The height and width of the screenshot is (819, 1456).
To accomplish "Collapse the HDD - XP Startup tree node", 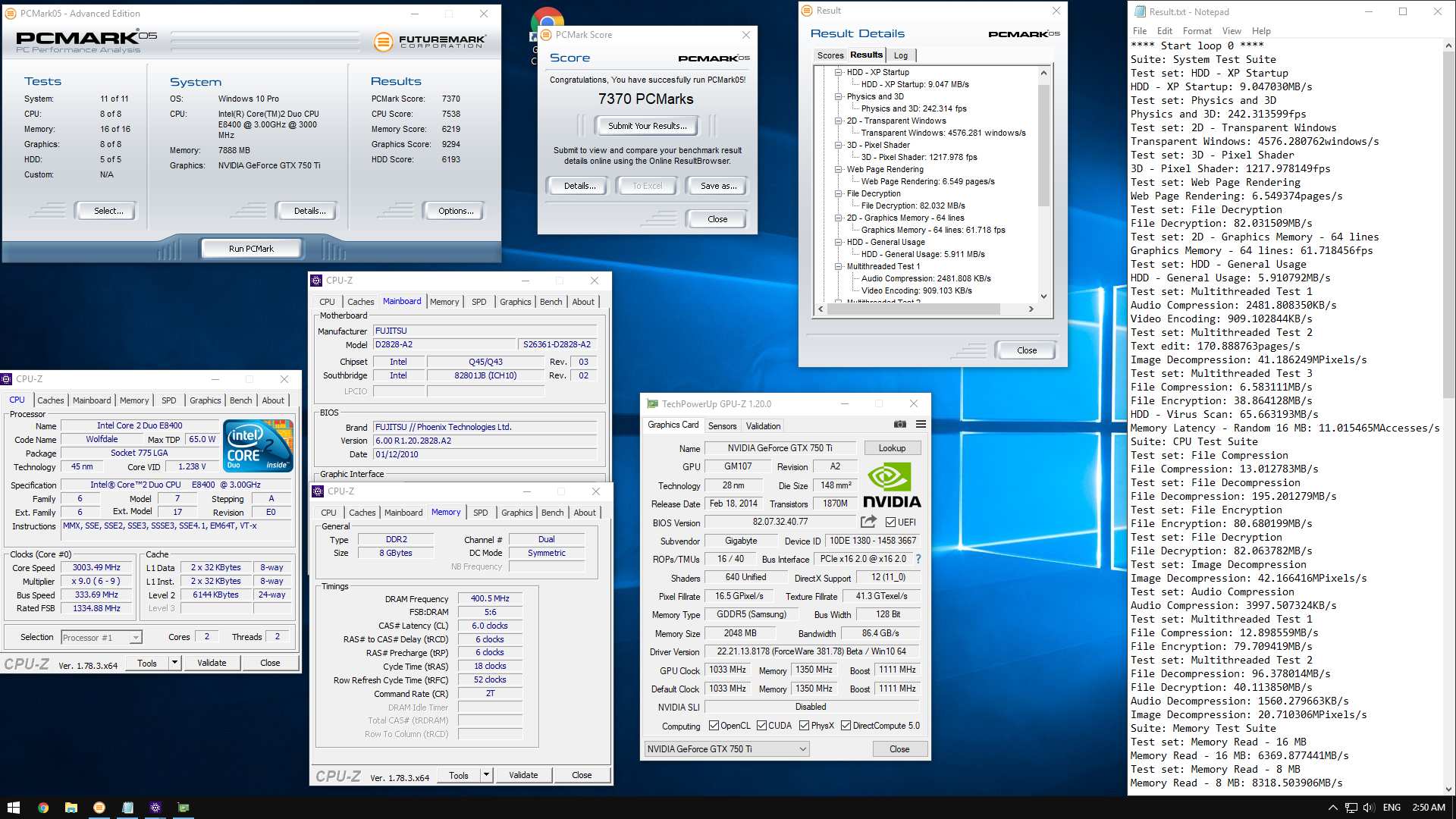I will (x=838, y=72).
